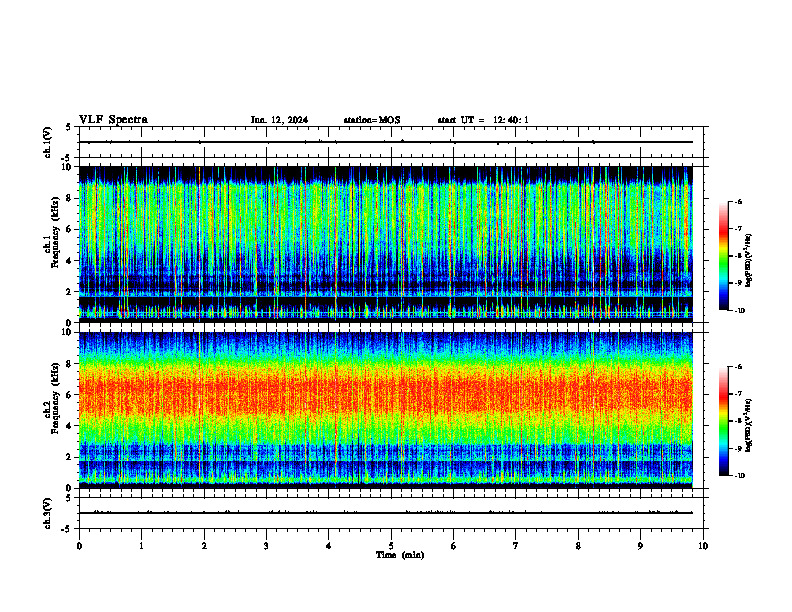This screenshot has width=792, height=612.
Task: Click the "4" kHz tick on ch.1 axis
Action: 70,261
